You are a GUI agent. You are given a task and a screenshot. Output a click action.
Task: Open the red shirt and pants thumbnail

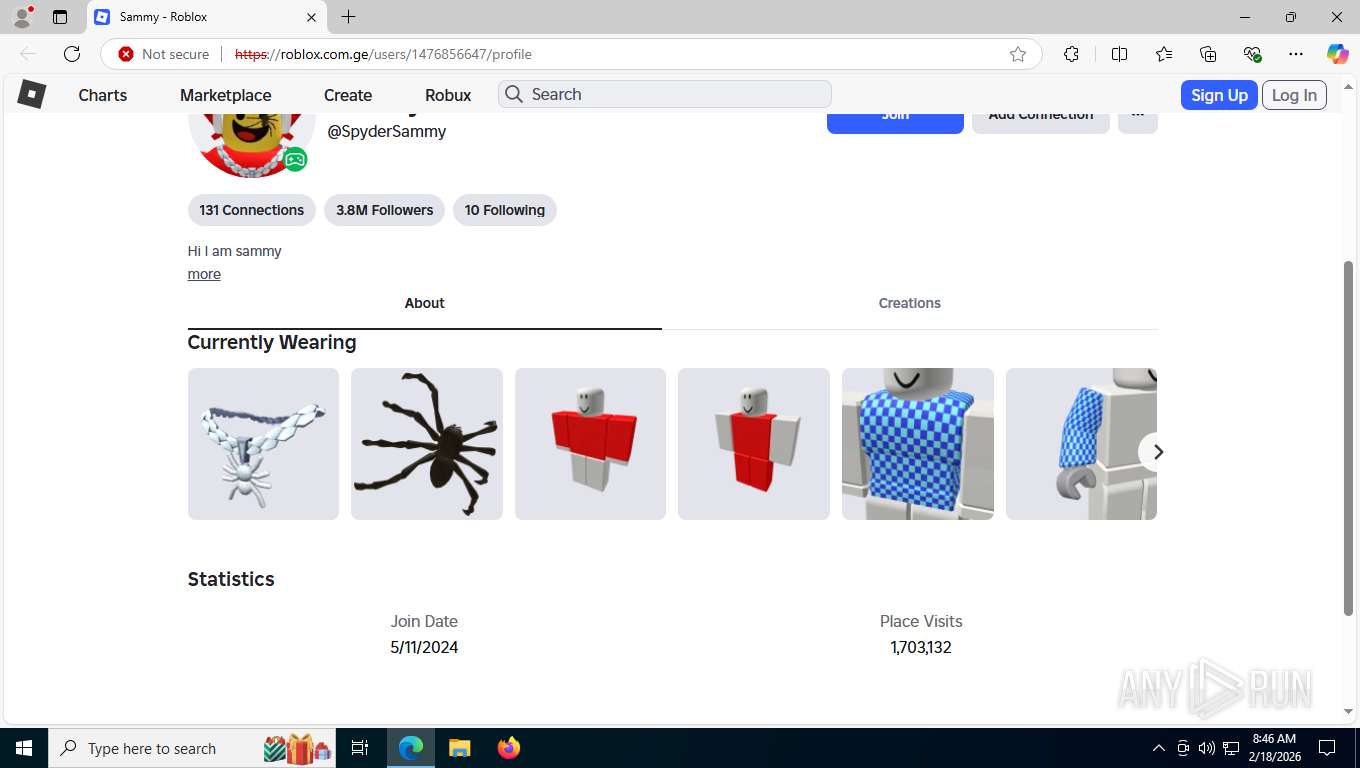pyautogui.click(x=754, y=444)
